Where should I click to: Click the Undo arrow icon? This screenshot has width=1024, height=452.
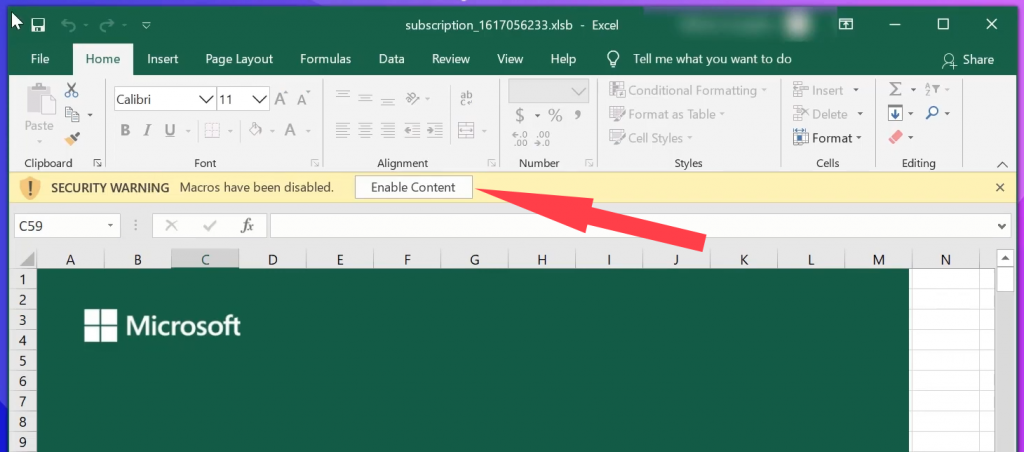click(69, 25)
